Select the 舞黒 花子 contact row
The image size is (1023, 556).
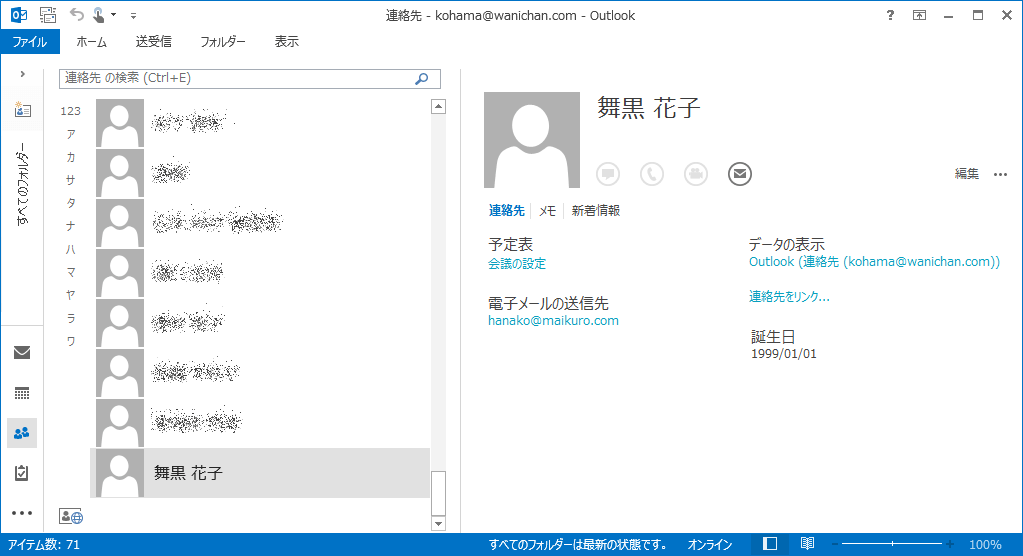click(x=260, y=472)
